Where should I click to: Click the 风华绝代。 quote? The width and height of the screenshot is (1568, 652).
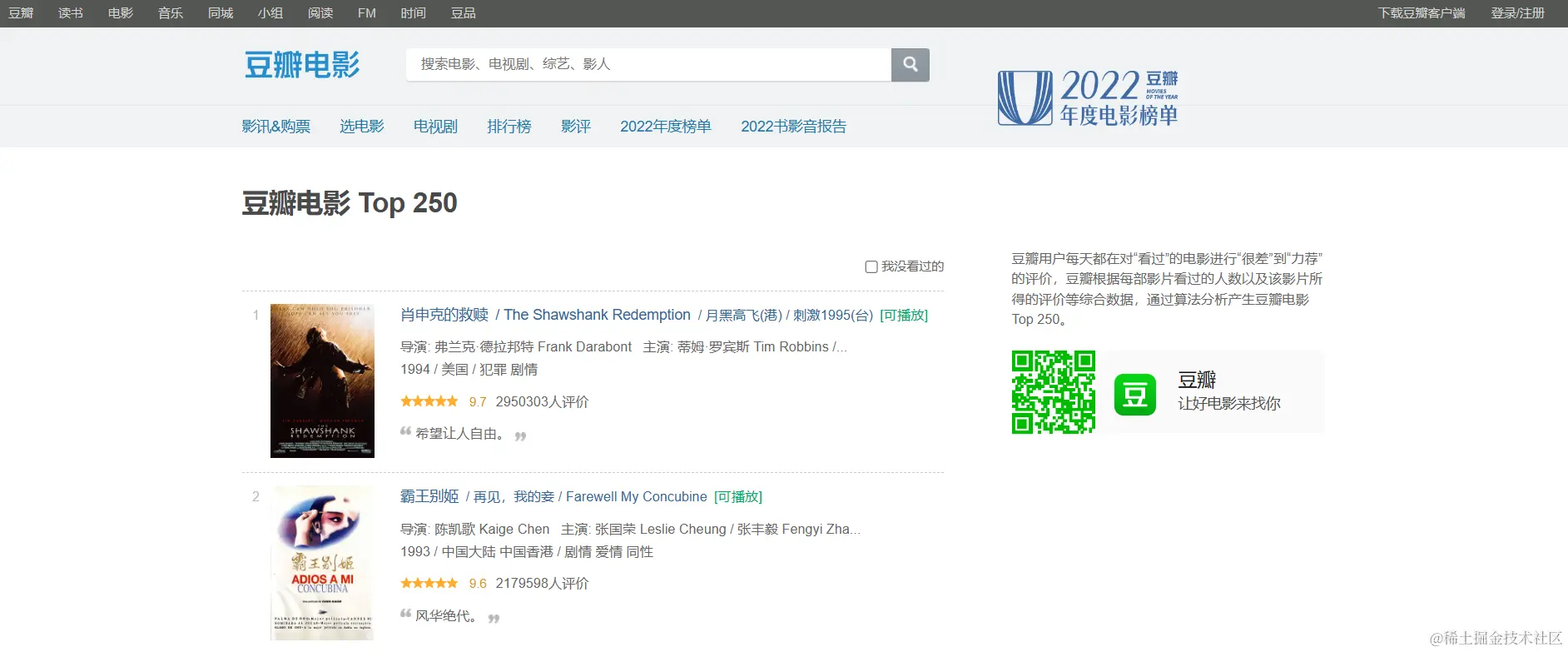coord(446,616)
